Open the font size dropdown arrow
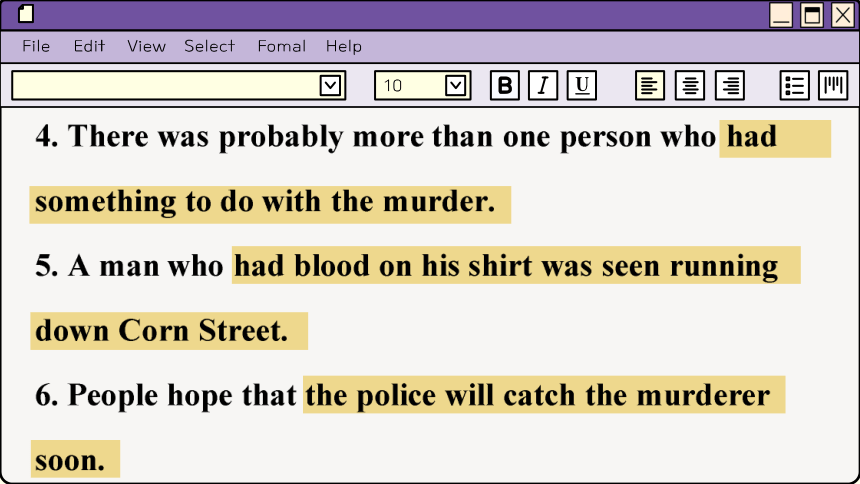Screen dimensions: 860x484 (455, 86)
